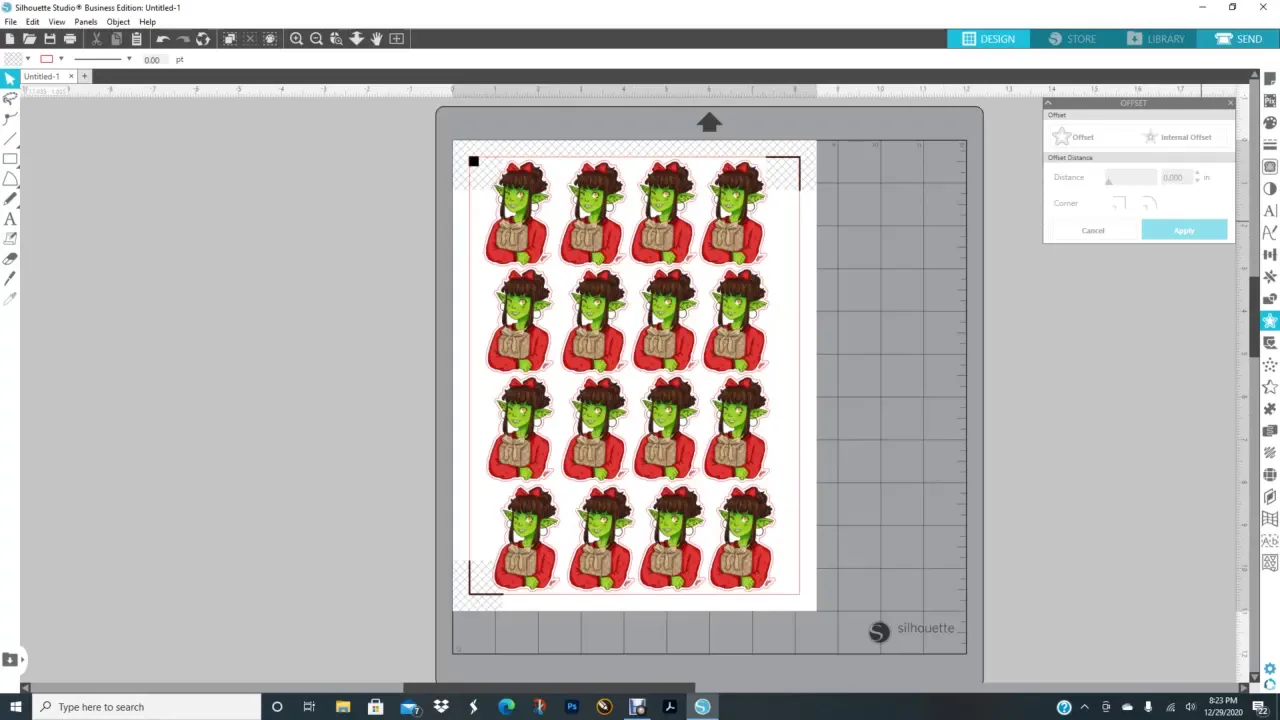Switch to the STORE tab
Image resolution: width=1280 pixels, height=720 pixels.
1072,39
